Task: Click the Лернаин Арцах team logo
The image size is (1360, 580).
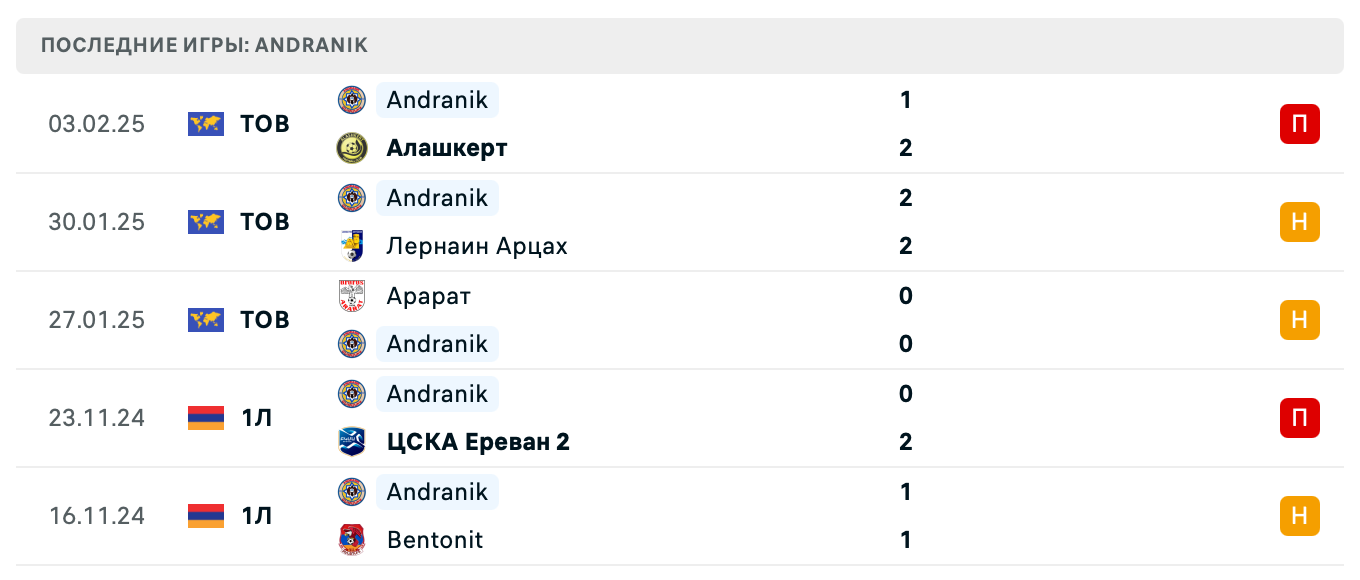Action: (x=352, y=246)
